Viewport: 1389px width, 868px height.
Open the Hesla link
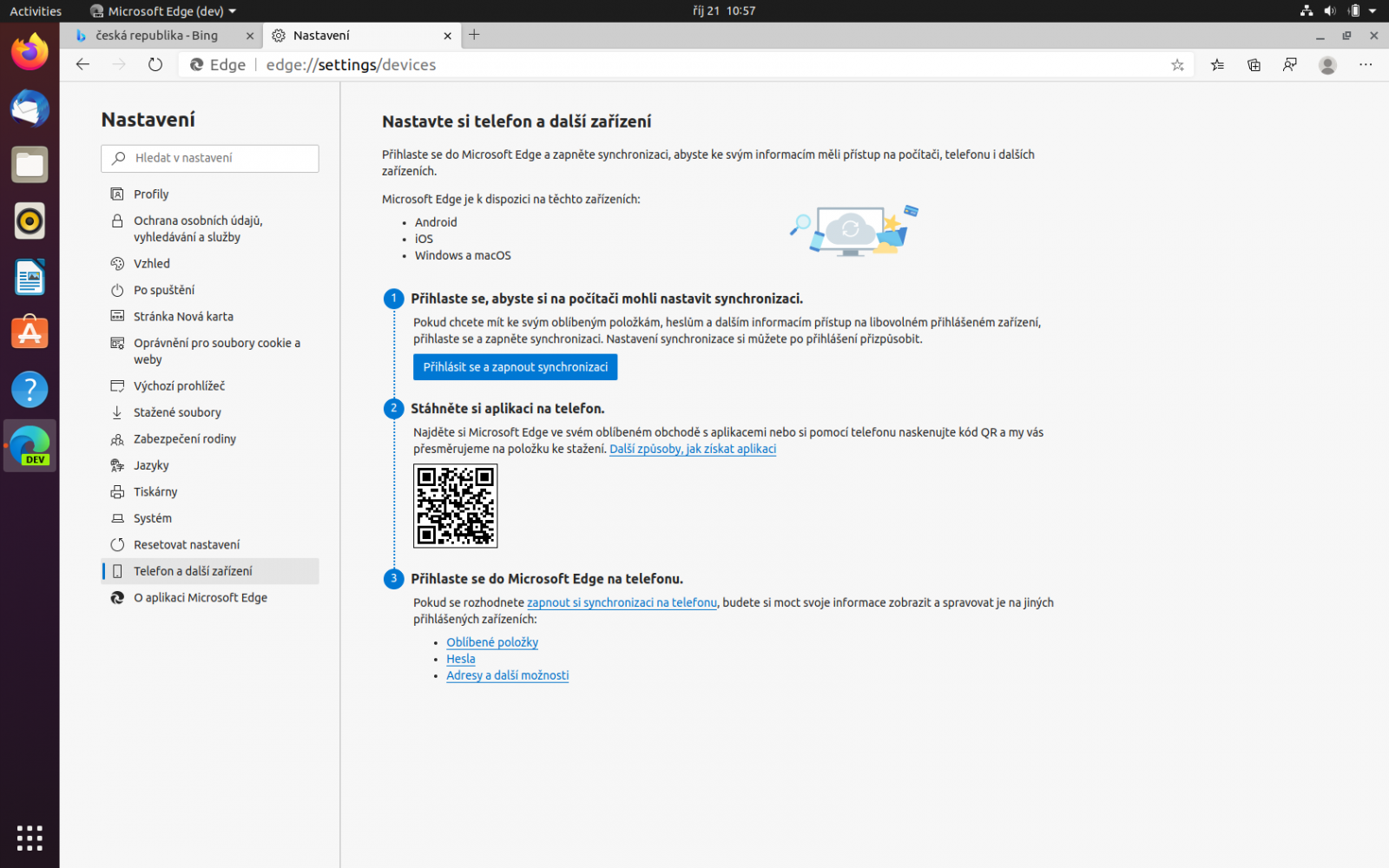click(x=460, y=659)
